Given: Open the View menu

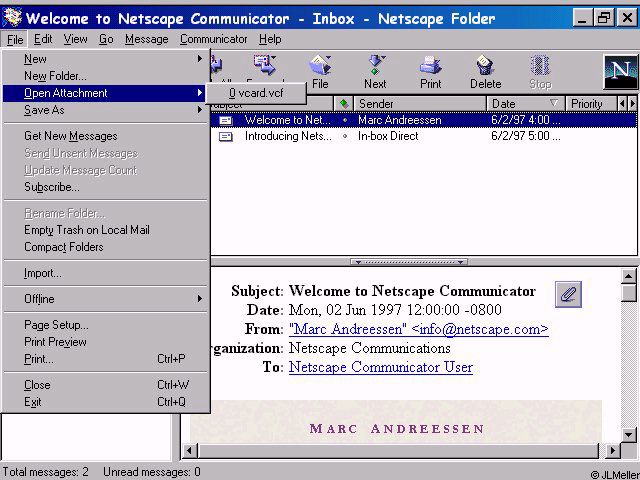Looking at the screenshot, I should point(75,39).
